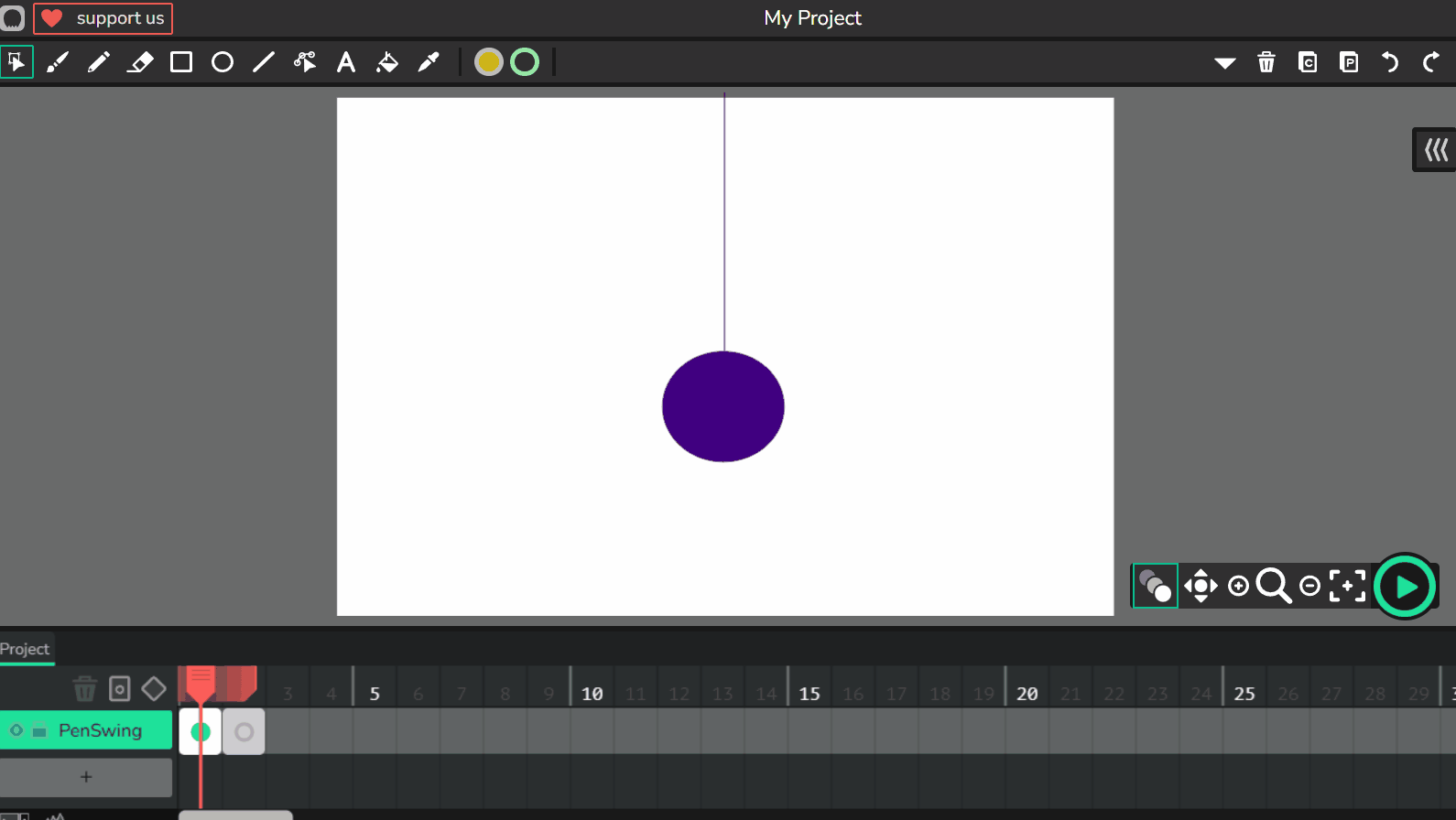Select the Cursor tool
This screenshot has height=820, width=1456.
[16, 62]
